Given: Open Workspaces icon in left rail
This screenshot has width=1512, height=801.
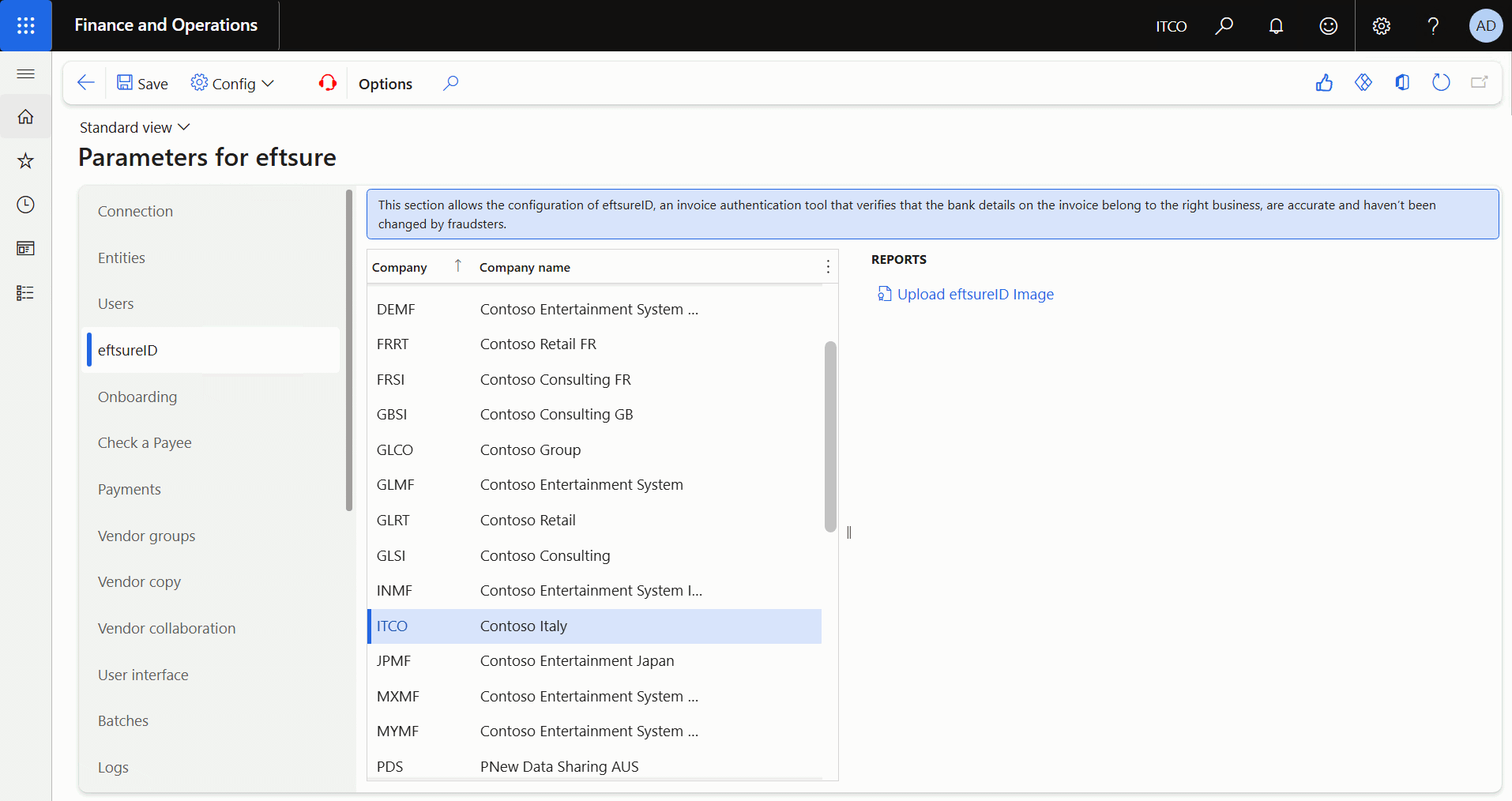Looking at the screenshot, I should 25,249.
